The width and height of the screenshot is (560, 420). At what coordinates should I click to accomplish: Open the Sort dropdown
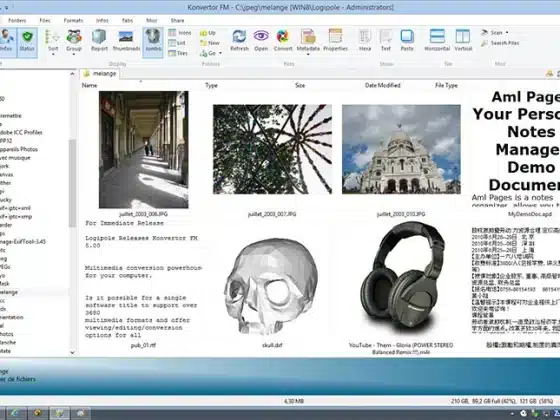(x=53, y=43)
